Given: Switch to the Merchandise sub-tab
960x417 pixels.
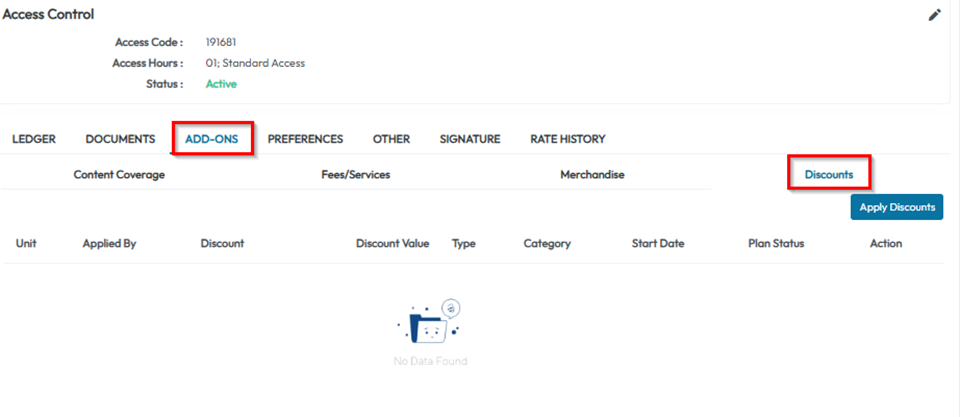Looking at the screenshot, I should [592, 174].
